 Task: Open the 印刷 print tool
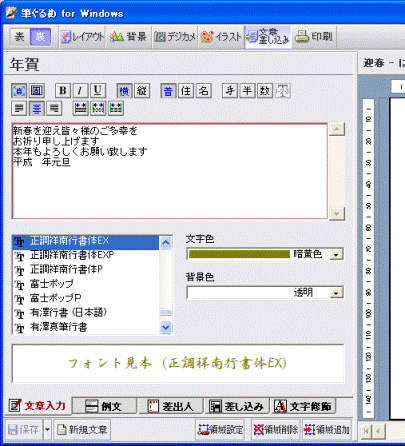point(314,37)
